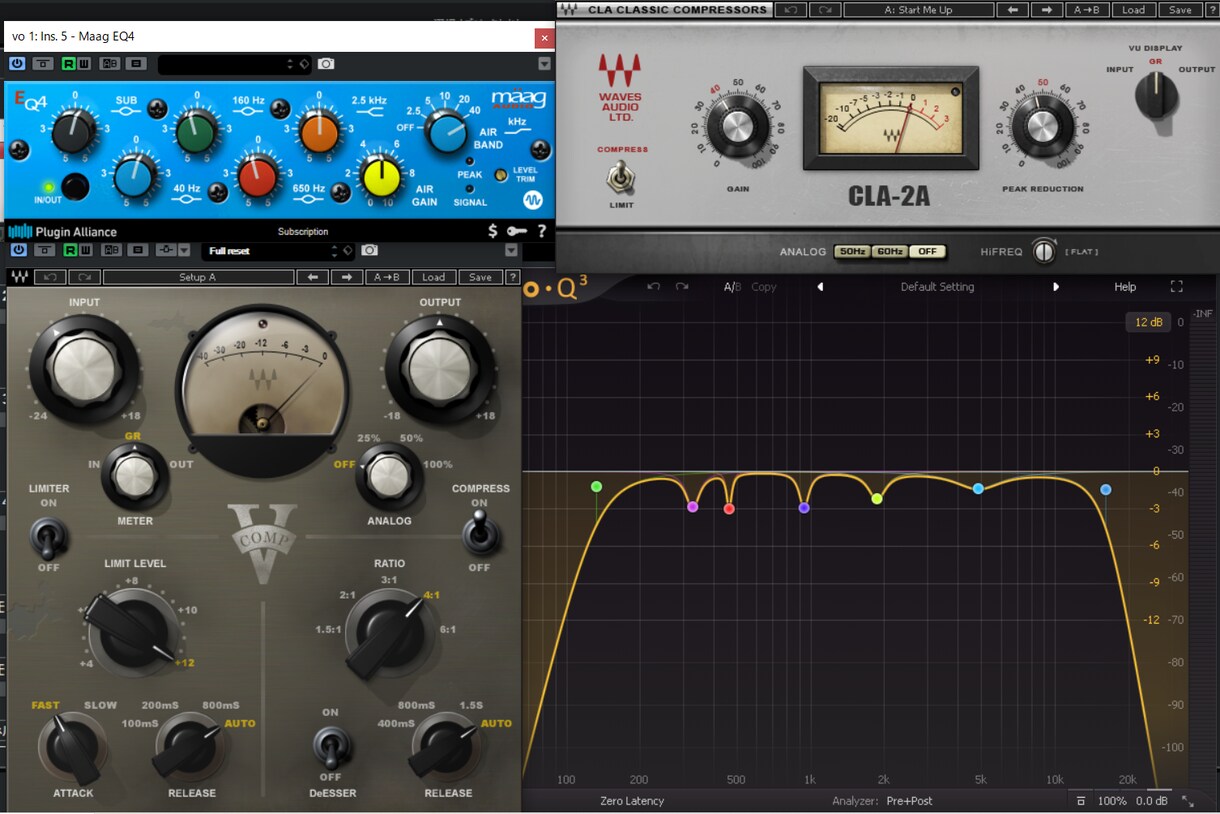Screen dimensions: 1220x814
Task: Flip the V-Comp Limiter ON/OFF switch
Action: [x=48, y=537]
